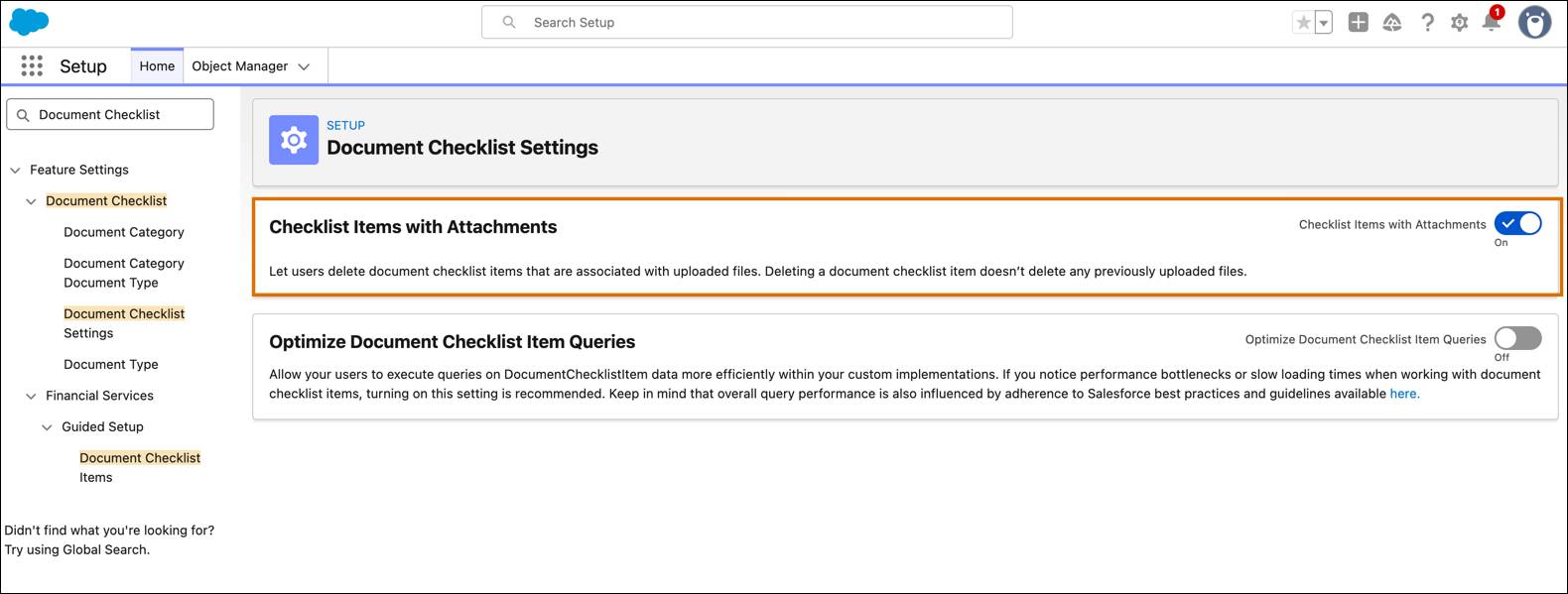Click the magnifier in Quick Find box
Viewport: 1568px width, 594px height.
[x=23, y=115]
